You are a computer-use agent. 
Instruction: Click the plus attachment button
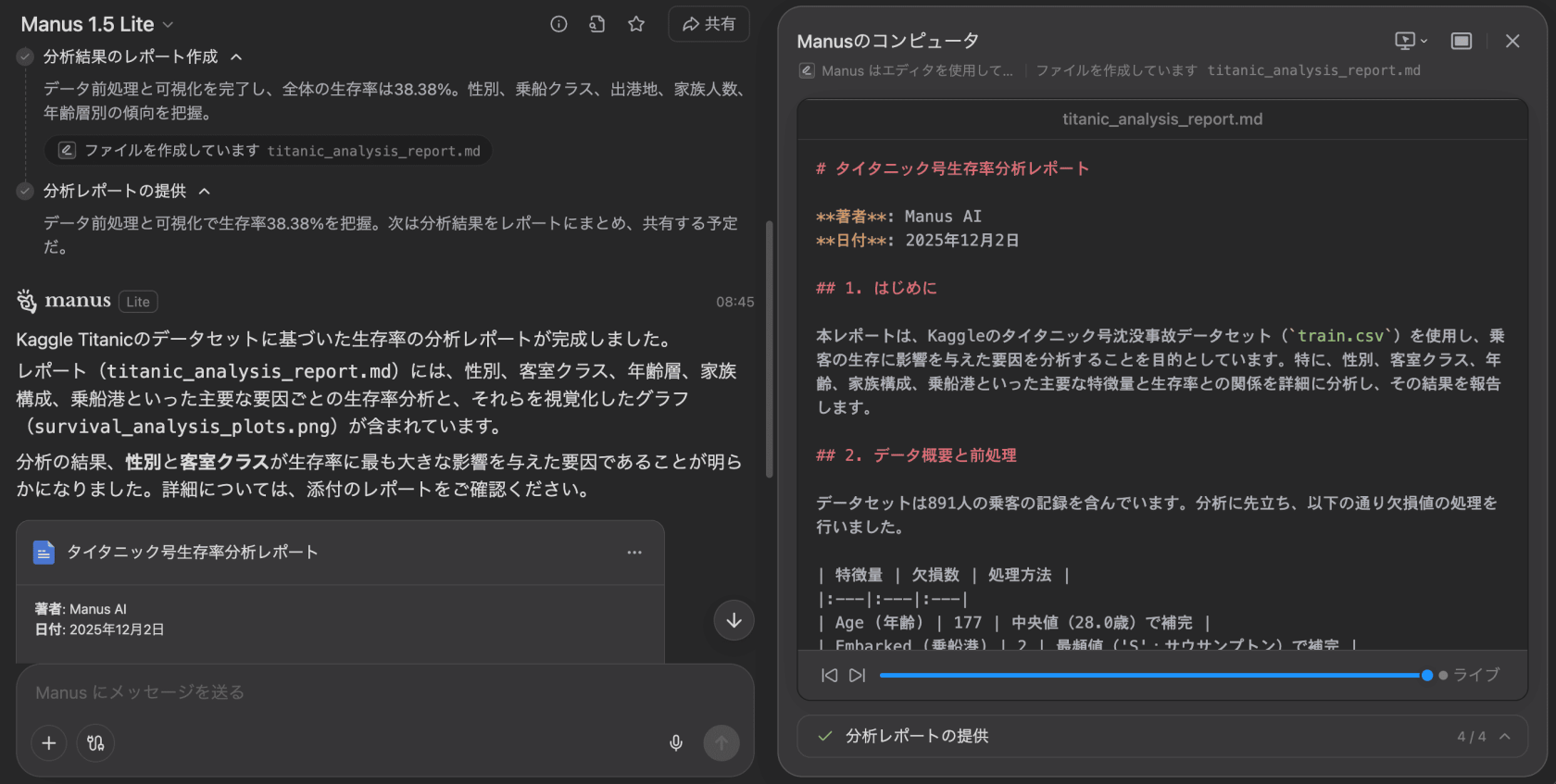click(49, 742)
